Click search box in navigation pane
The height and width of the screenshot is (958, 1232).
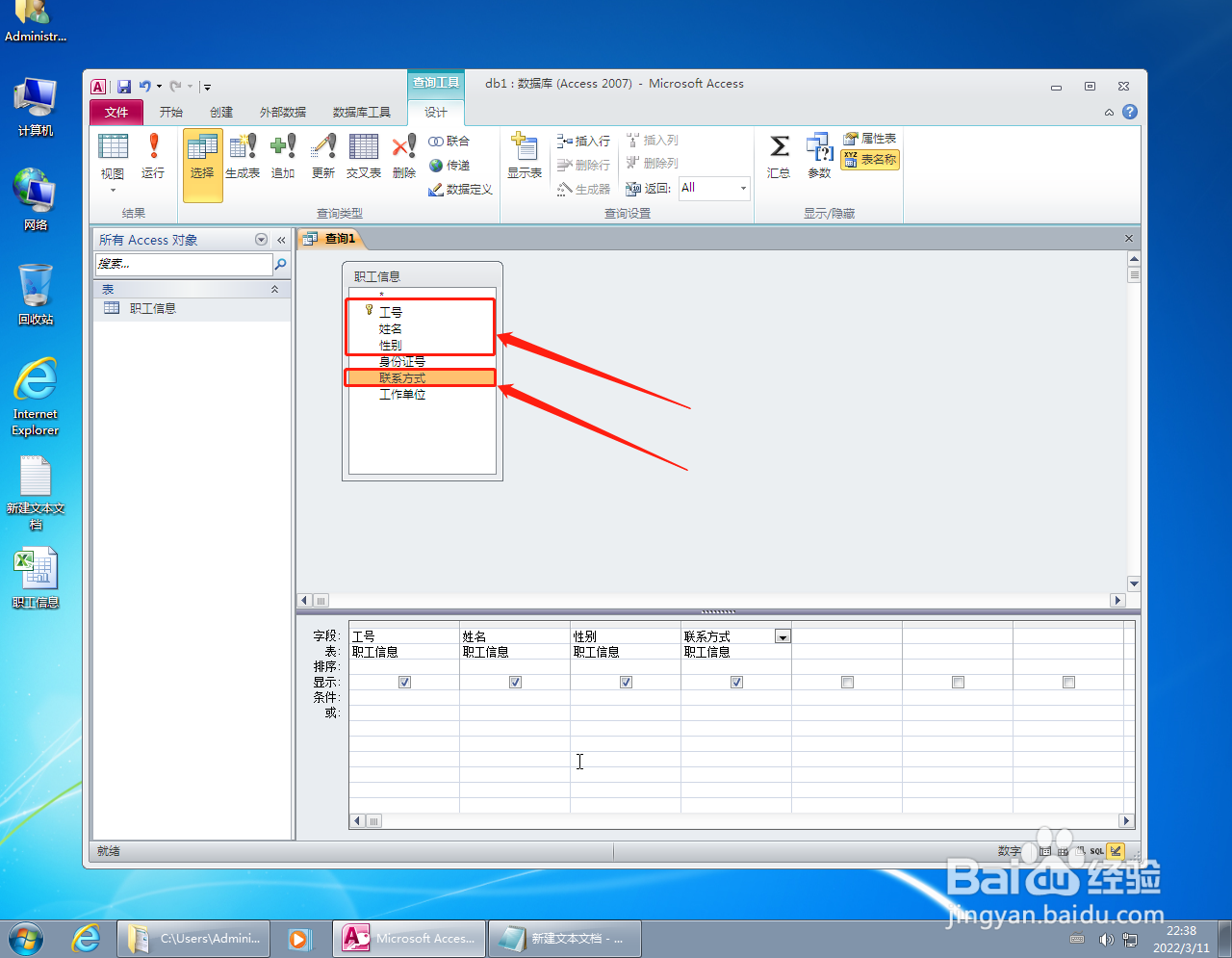click(184, 264)
